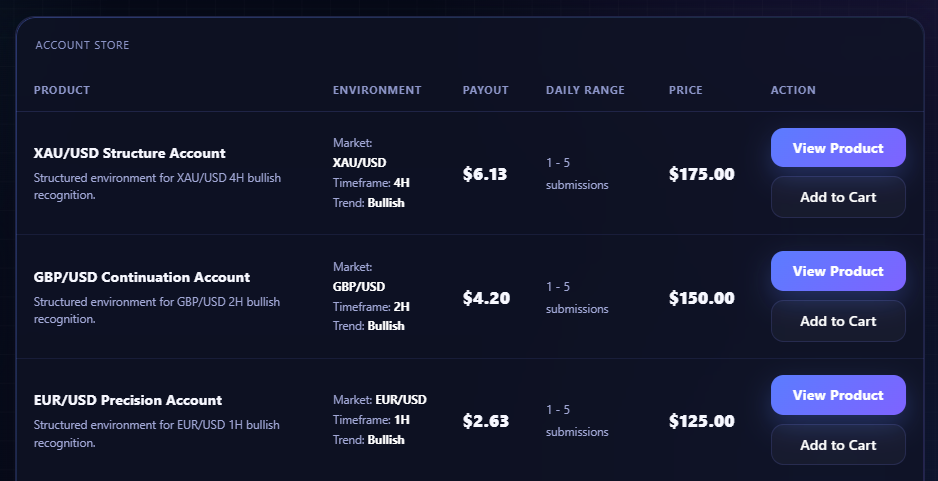Click the XAU/USD Structure Account title
Viewport: 938px width, 481px height.
[129, 153]
